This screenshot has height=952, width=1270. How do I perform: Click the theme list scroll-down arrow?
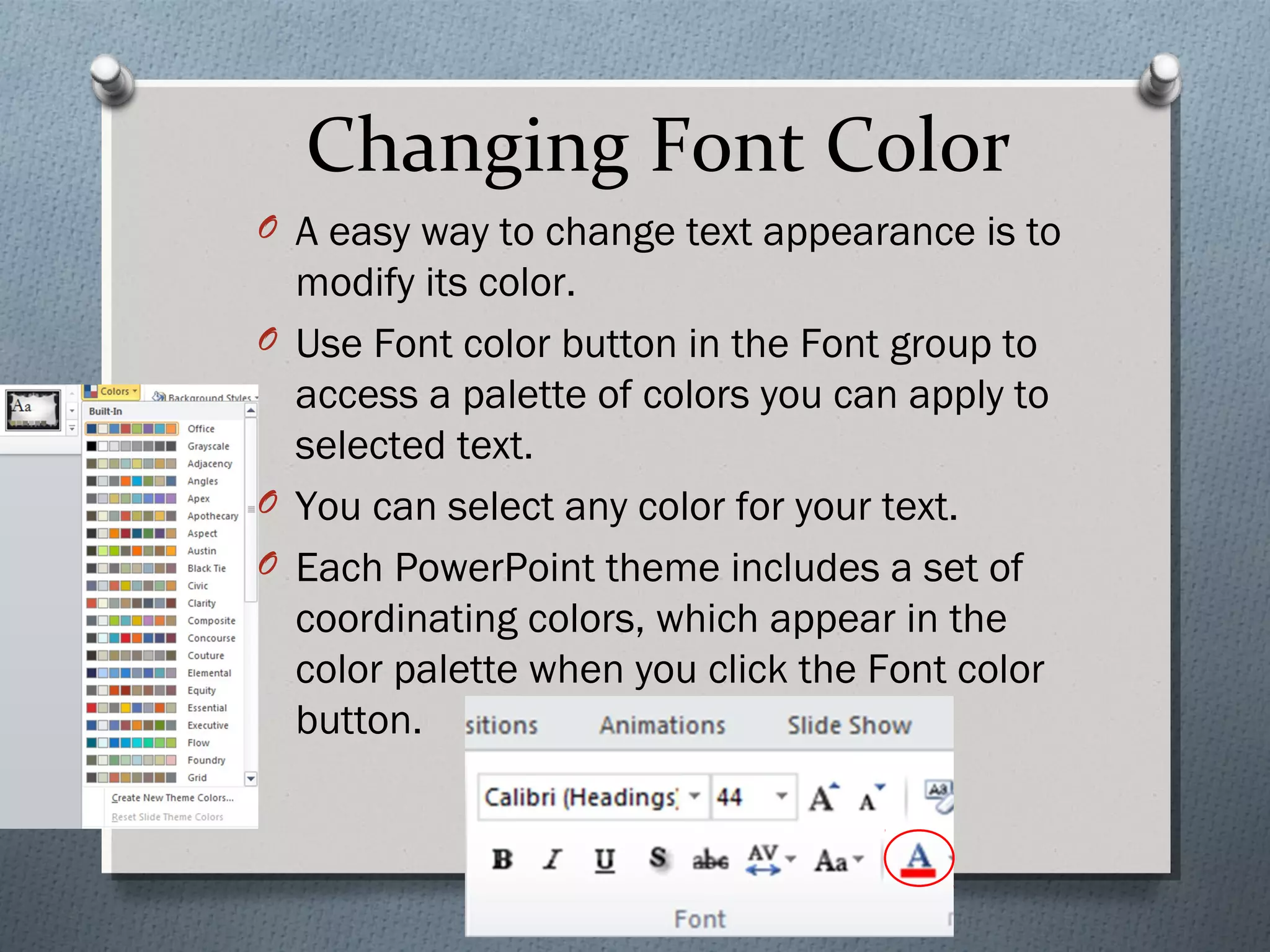pos(251,778)
